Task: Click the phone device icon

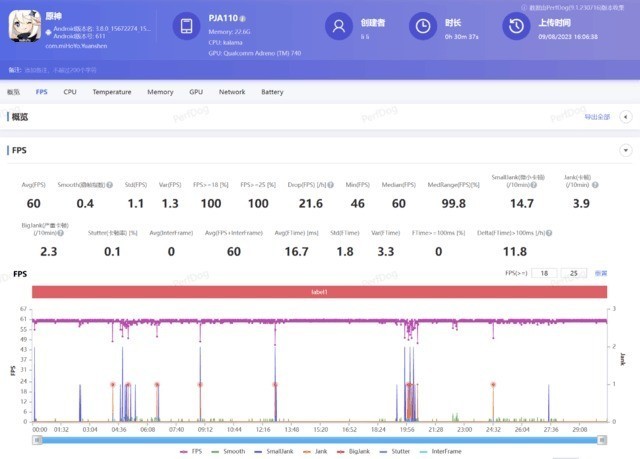Action: [187, 28]
